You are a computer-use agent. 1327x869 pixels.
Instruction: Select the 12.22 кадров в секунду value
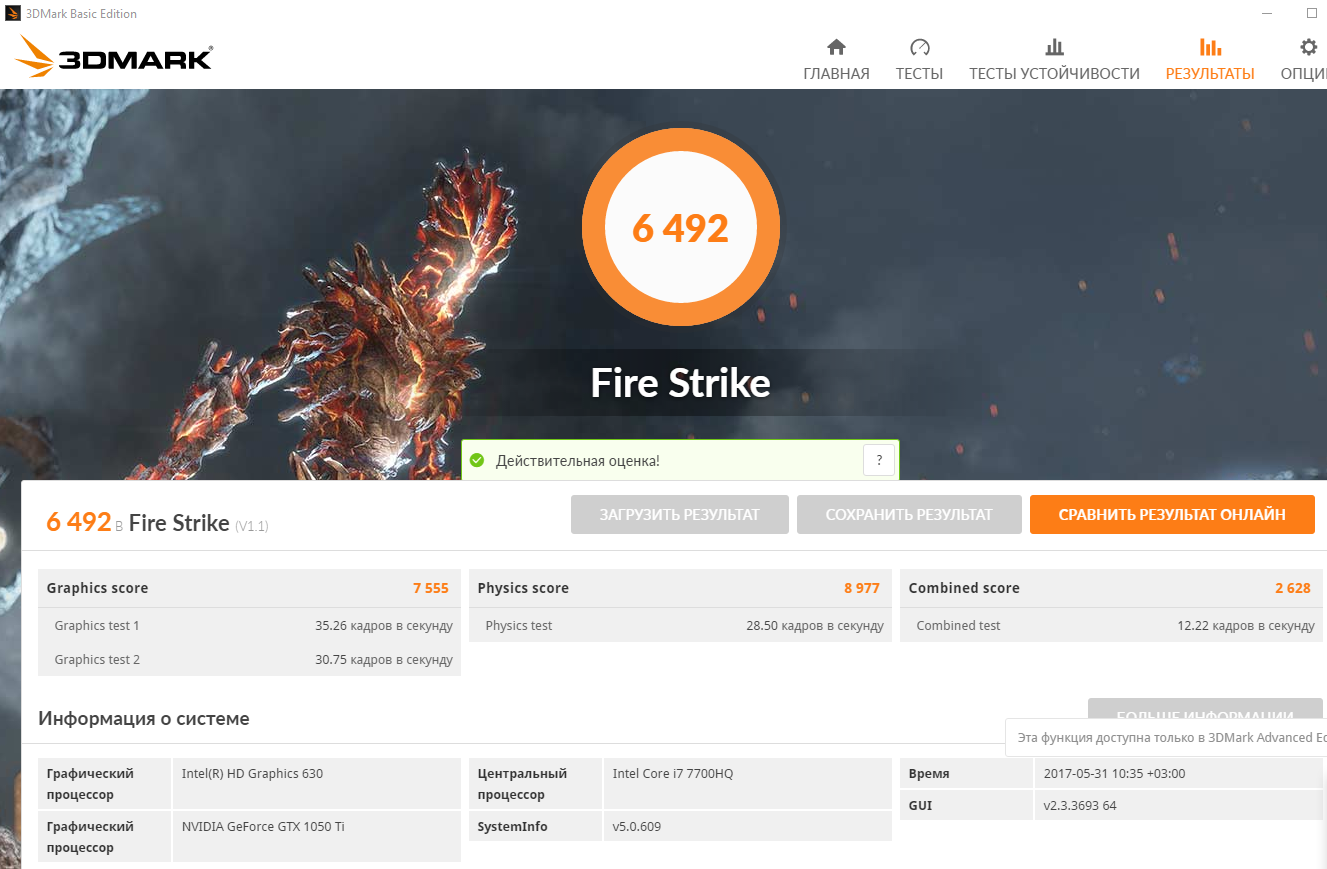pyautogui.click(x=1246, y=626)
